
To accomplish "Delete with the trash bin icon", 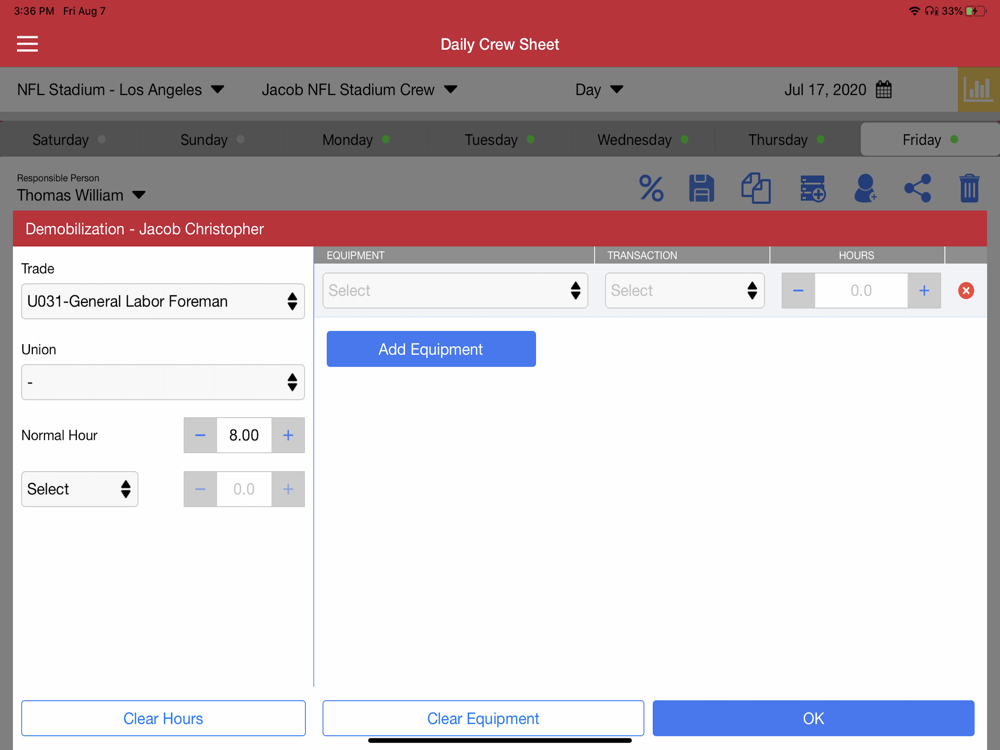I will pyautogui.click(x=969, y=189).
